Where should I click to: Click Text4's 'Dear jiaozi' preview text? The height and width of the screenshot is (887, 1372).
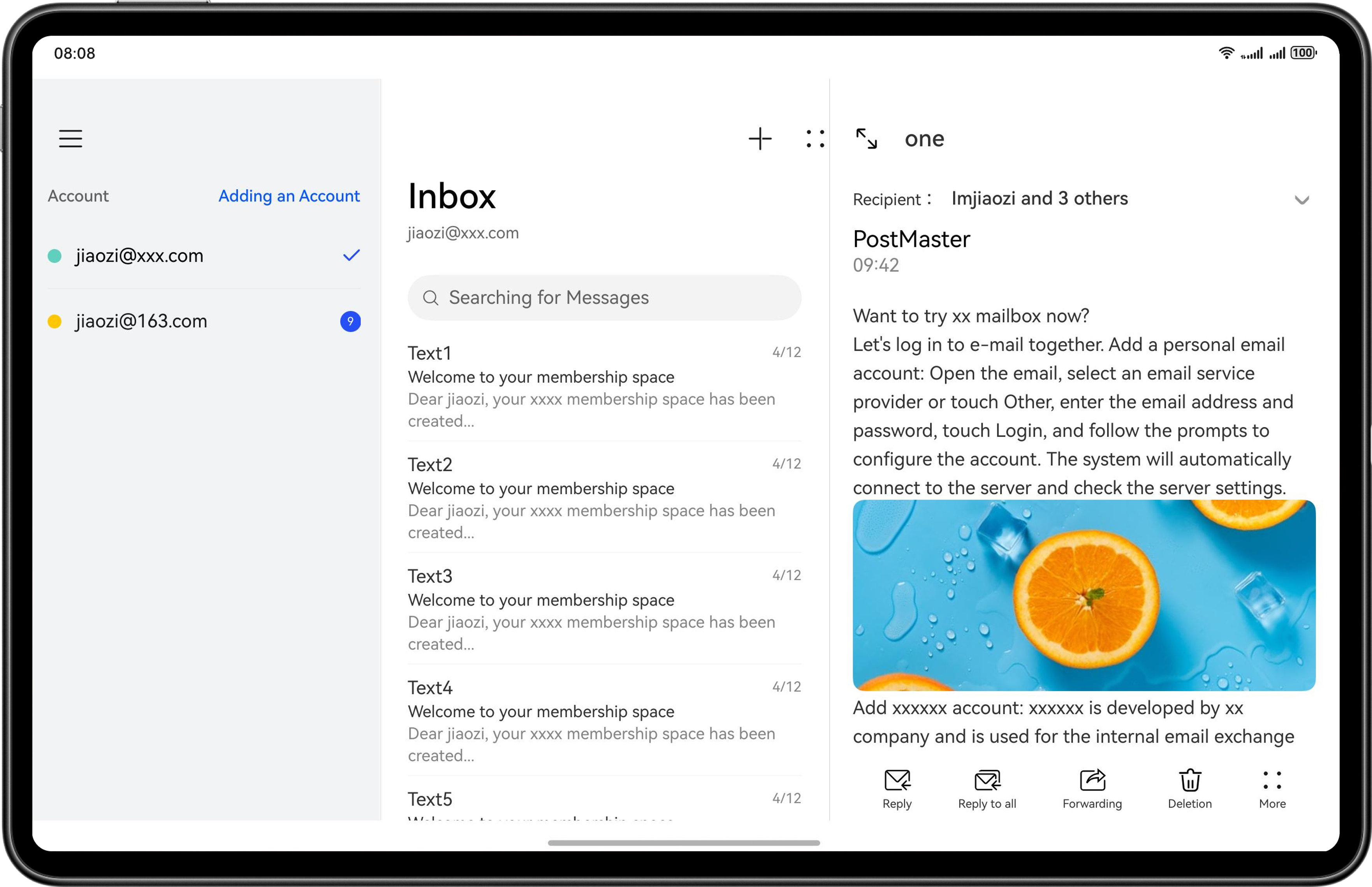[x=592, y=745]
